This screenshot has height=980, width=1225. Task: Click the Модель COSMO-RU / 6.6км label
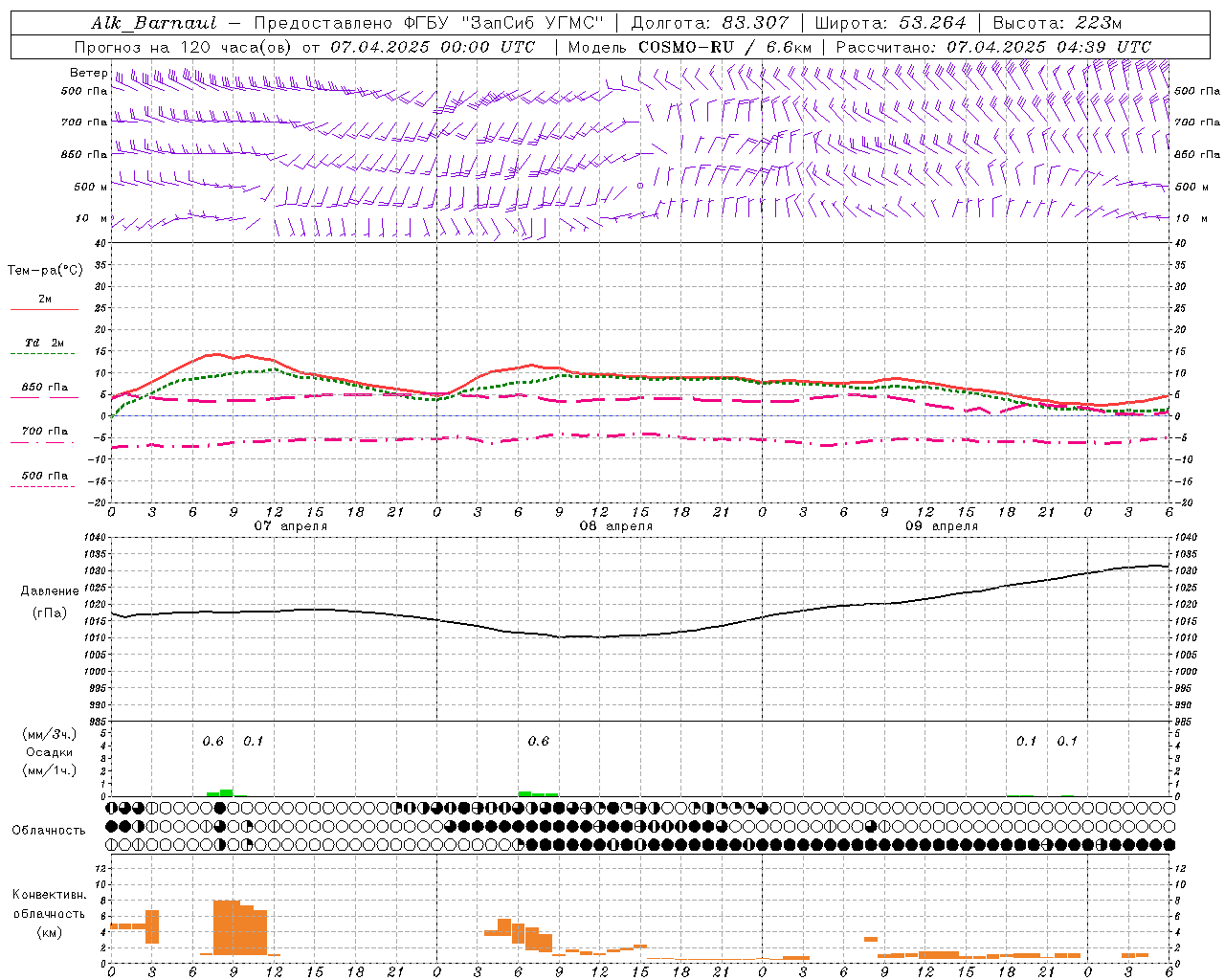(690, 47)
